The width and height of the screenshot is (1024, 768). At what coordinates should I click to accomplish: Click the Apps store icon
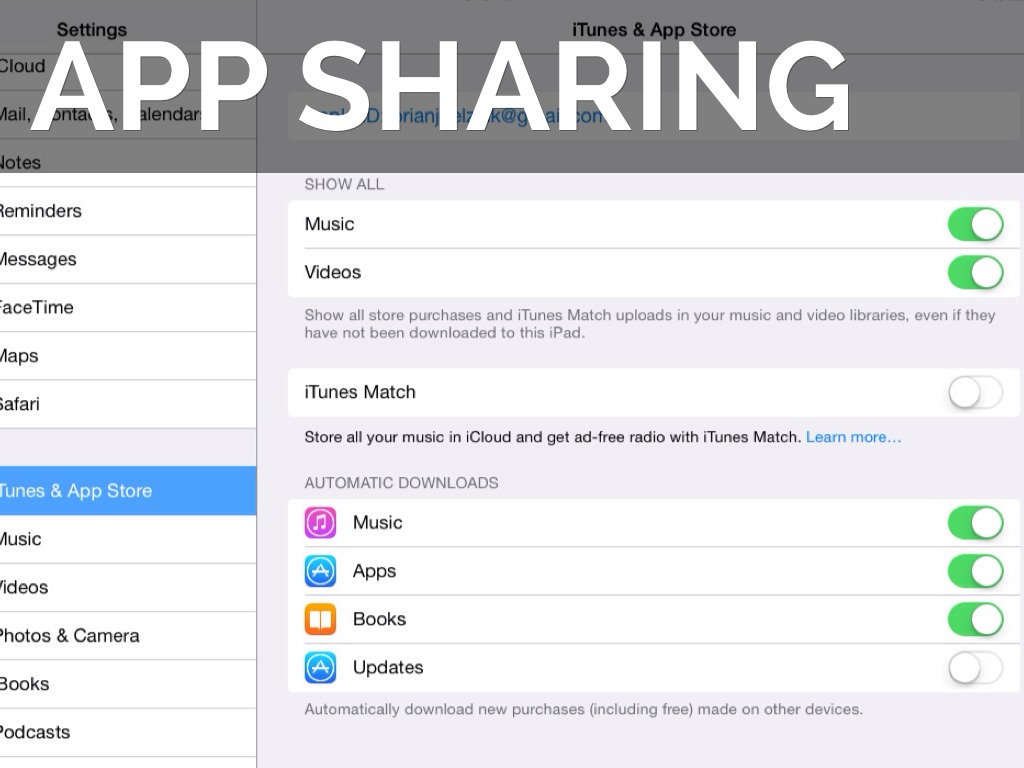tap(320, 571)
